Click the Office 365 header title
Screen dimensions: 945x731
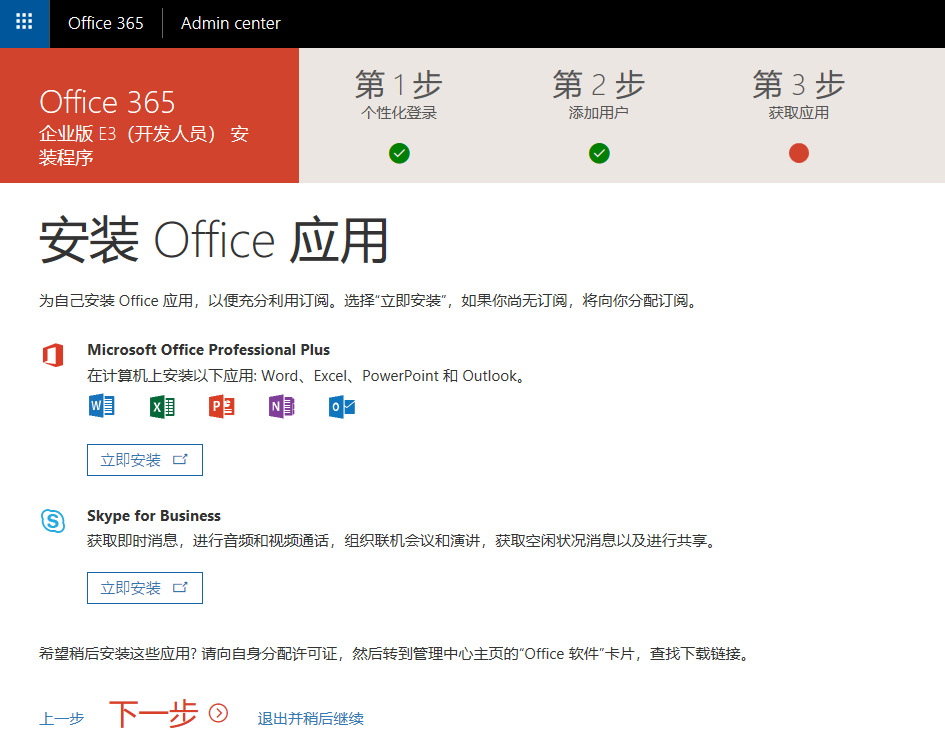105,24
